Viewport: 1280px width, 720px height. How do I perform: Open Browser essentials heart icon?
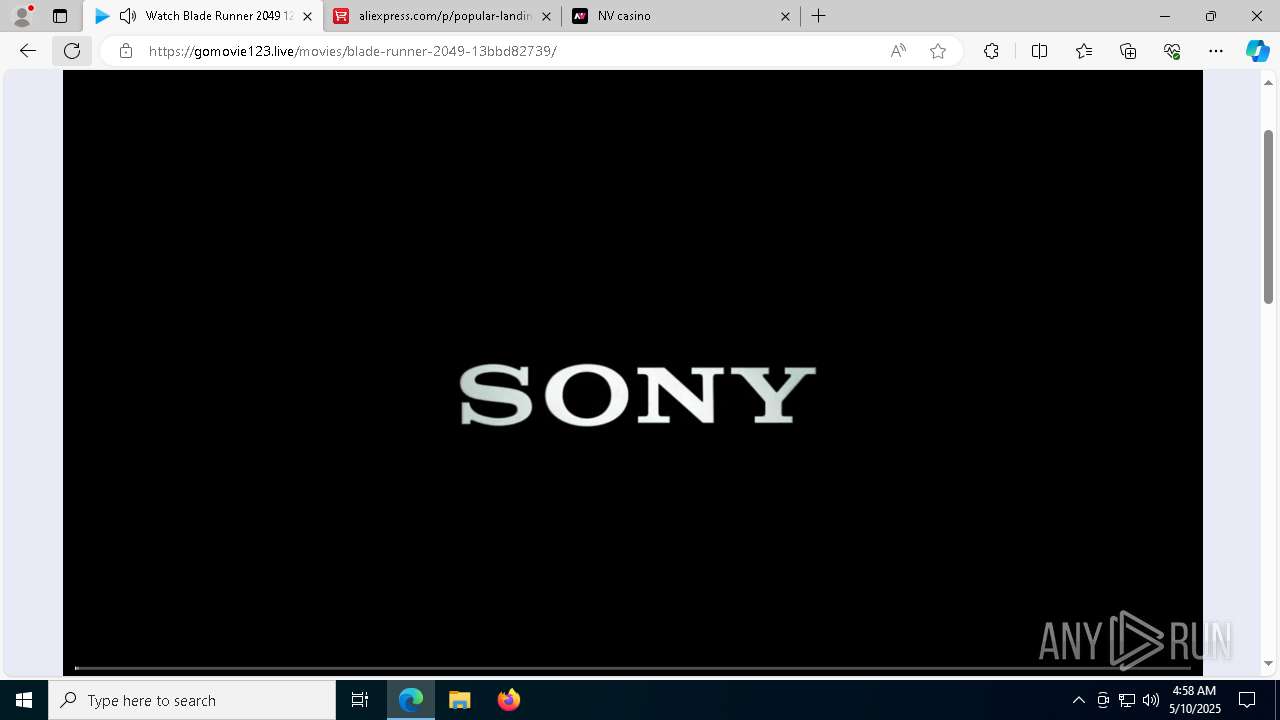point(1172,51)
